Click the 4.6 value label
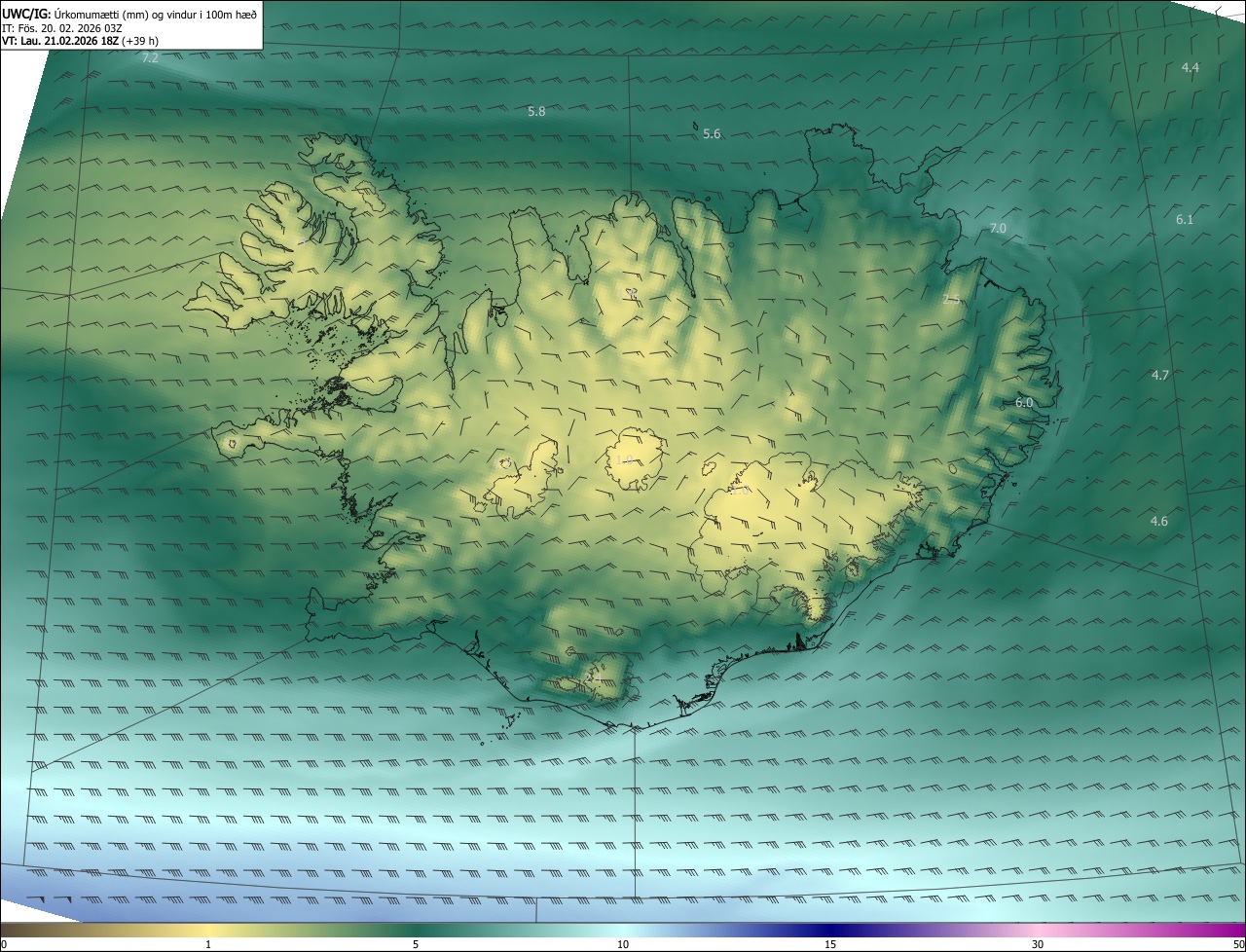The width and height of the screenshot is (1246, 952). click(1159, 522)
